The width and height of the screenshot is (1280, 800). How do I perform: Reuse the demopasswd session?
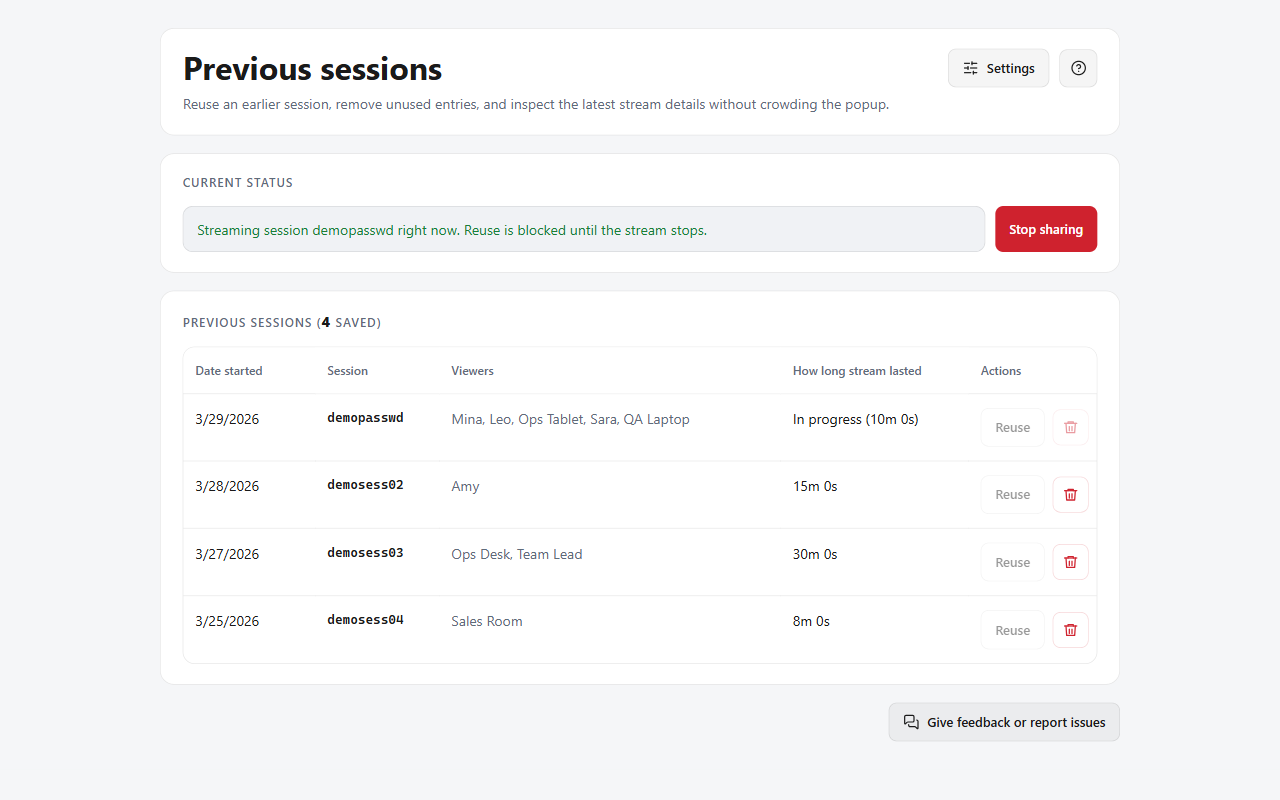1012,427
